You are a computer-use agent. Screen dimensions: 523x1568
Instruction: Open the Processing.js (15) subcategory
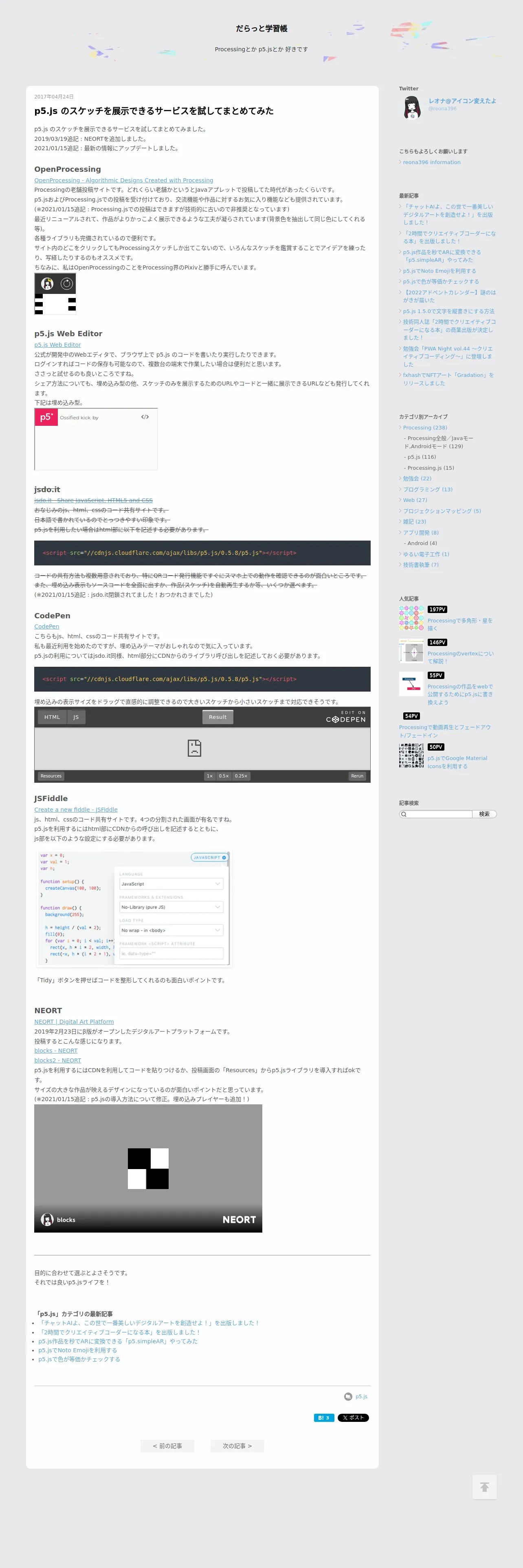point(431,468)
